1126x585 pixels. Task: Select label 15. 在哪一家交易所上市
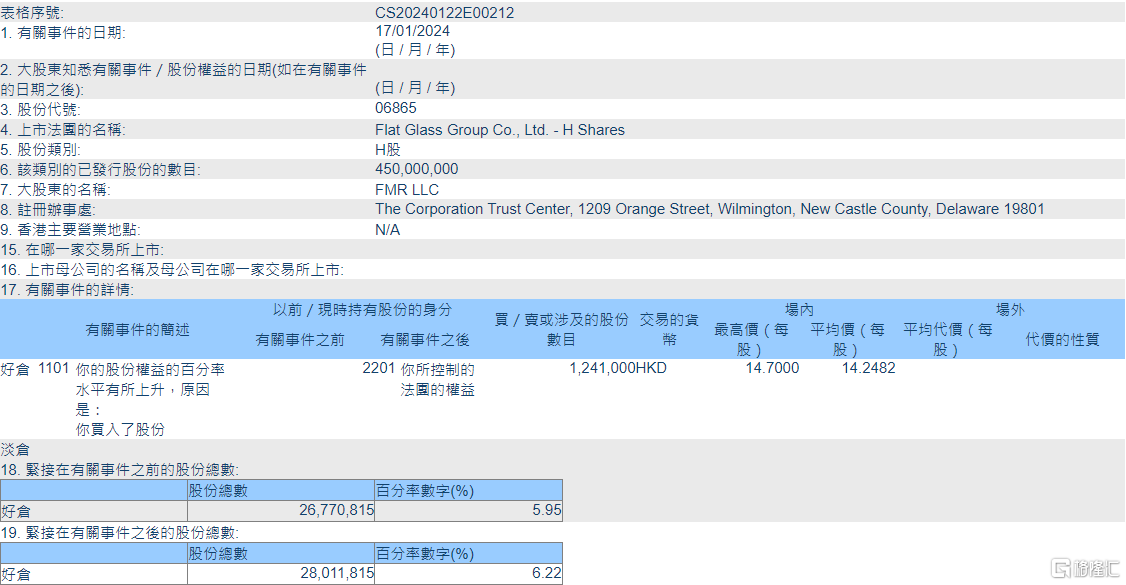click(x=83, y=250)
